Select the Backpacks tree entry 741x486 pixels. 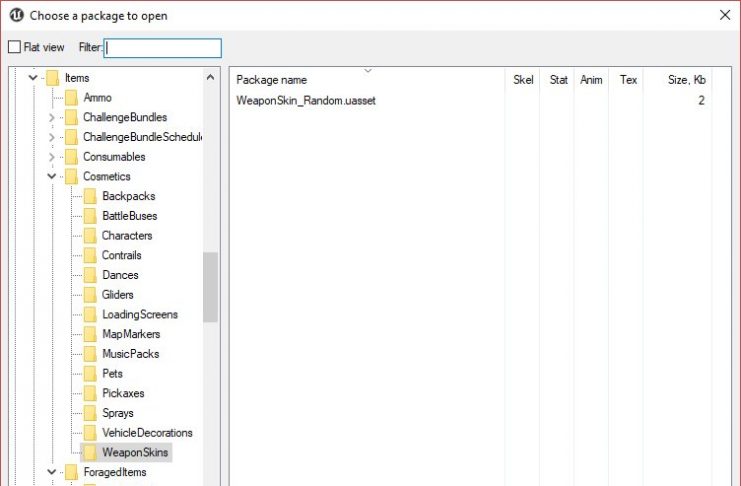[x=129, y=196]
